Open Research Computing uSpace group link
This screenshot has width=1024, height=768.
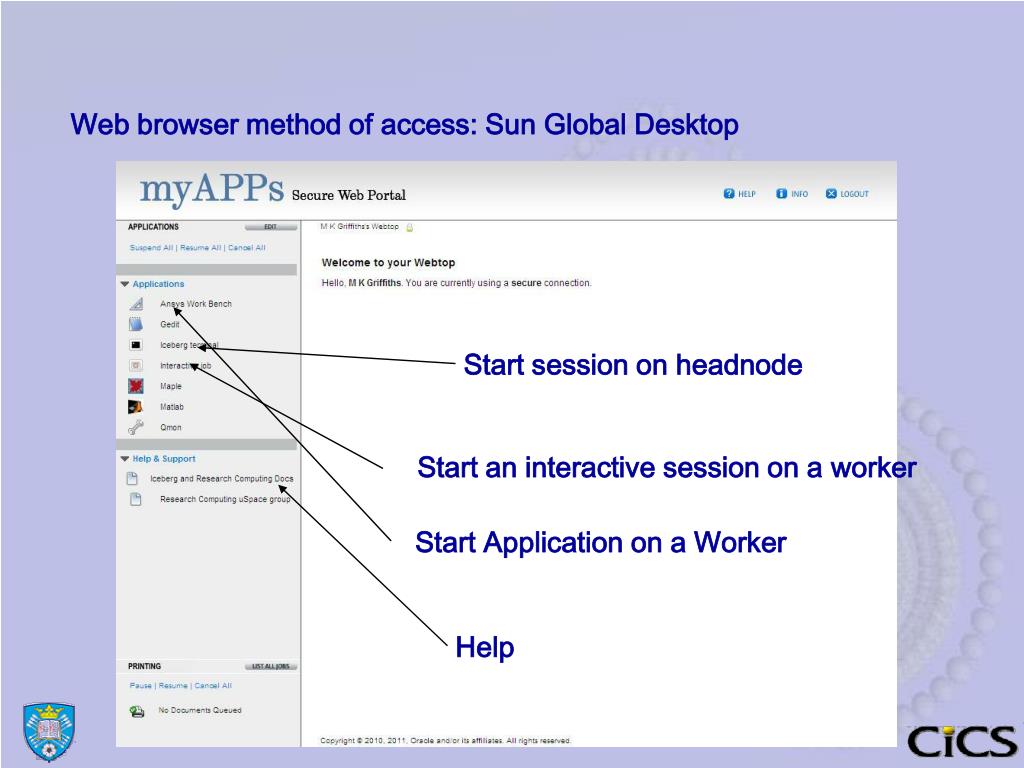225,499
